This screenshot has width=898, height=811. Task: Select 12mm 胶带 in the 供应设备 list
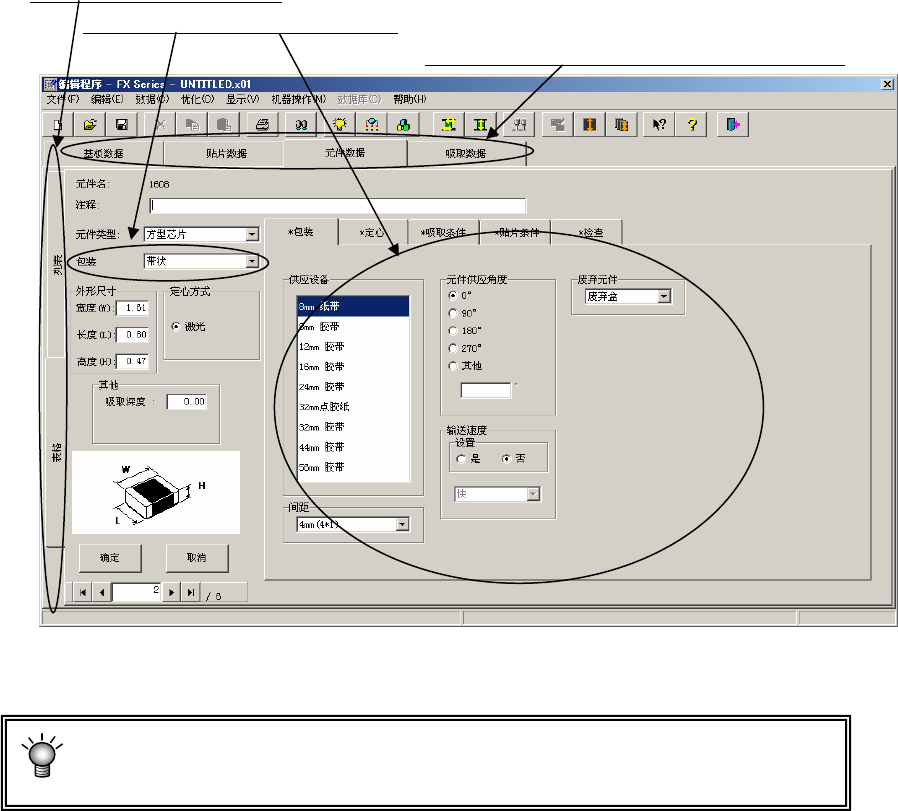pos(353,347)
